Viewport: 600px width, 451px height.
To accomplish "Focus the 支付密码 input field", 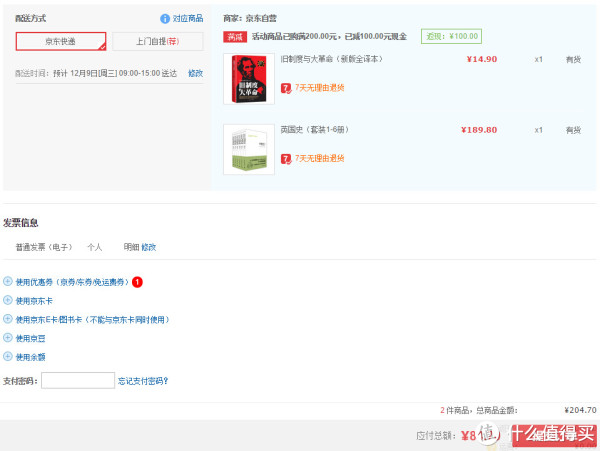I will [x=78, y=380].
